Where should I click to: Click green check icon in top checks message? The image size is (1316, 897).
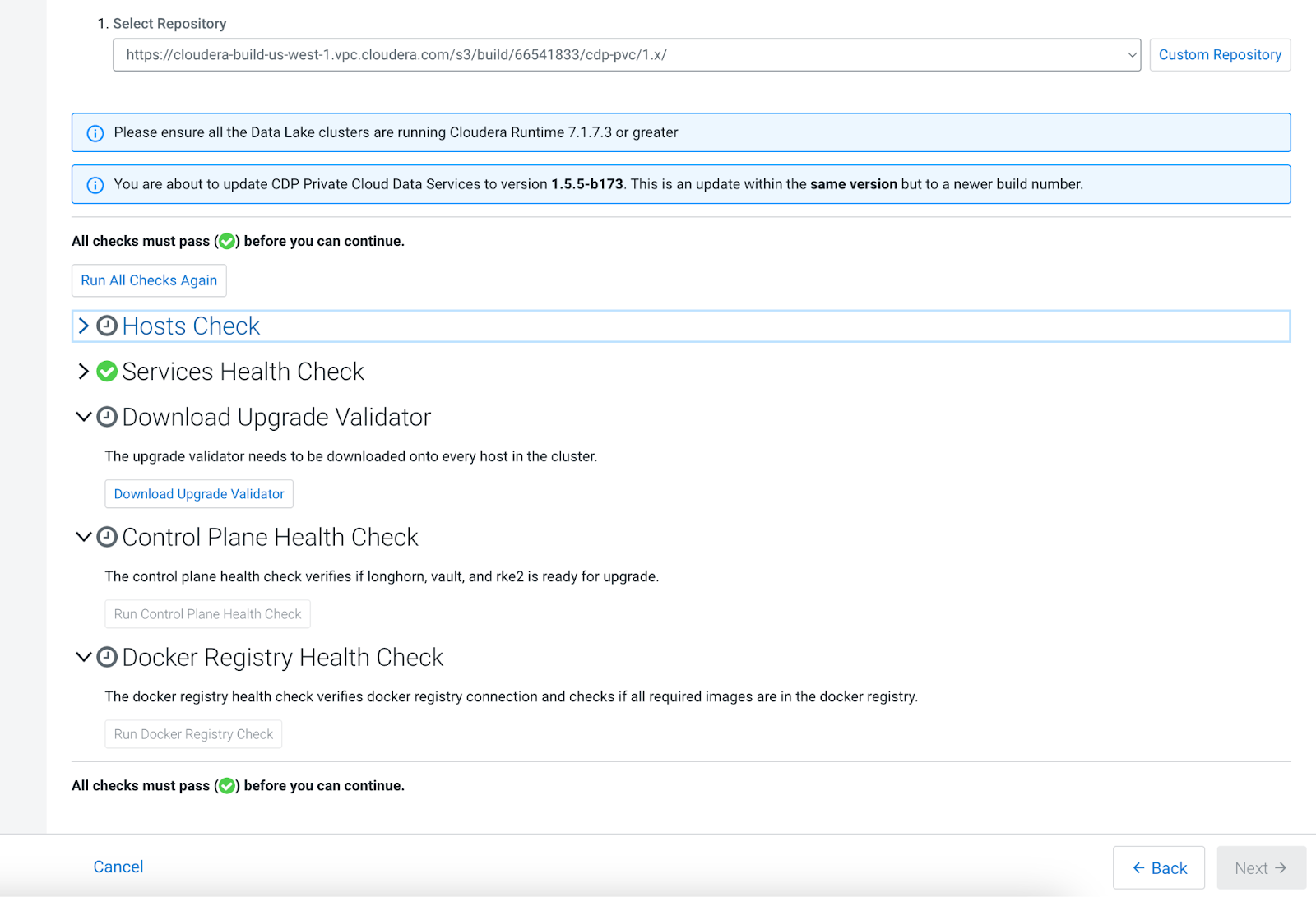tap(227, 242)
